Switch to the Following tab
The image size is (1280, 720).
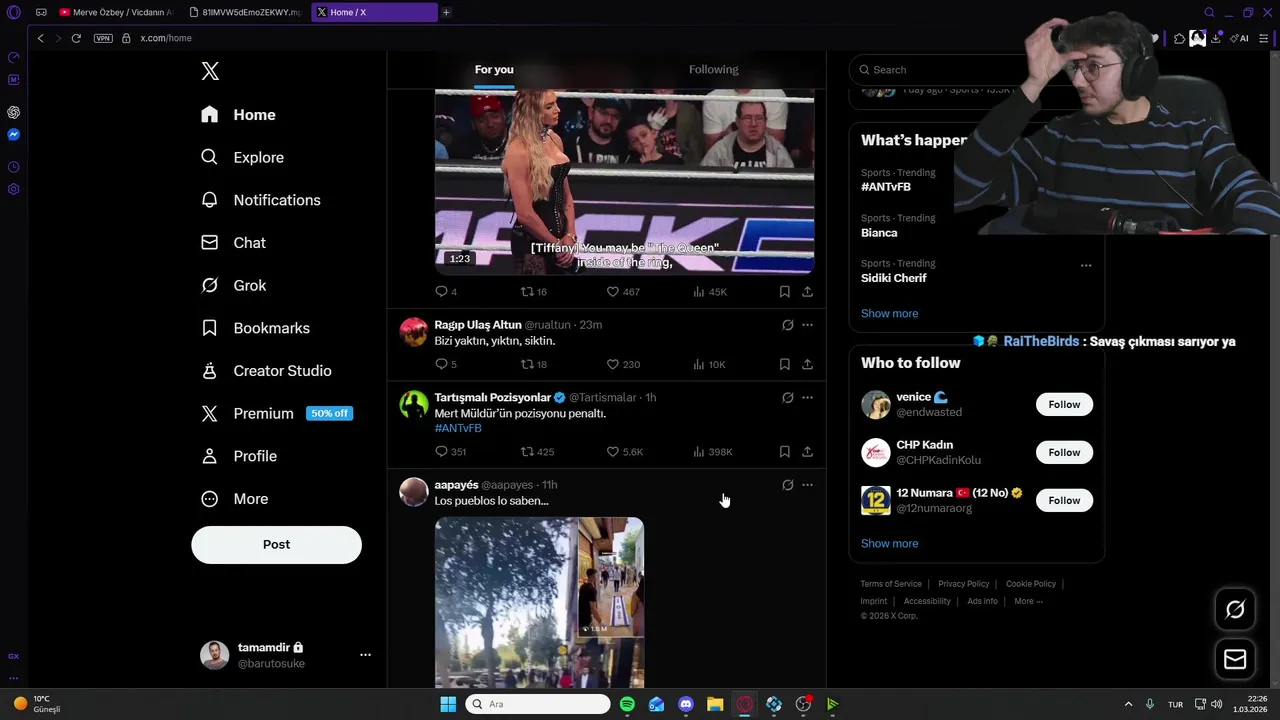click(714, 70)
